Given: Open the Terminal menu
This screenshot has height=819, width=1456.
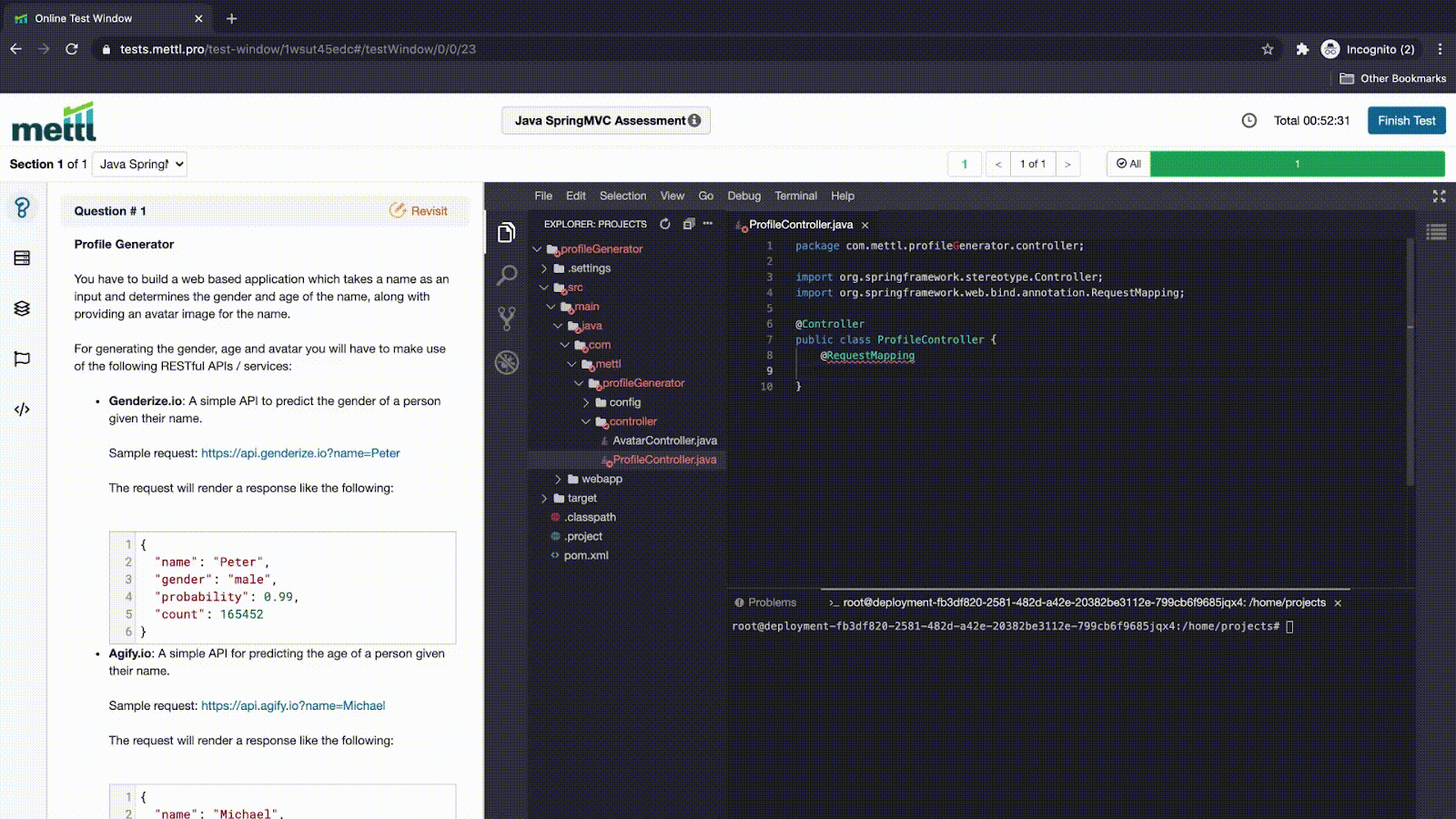Looking at the screenshot, I should (x=795, y=196).
